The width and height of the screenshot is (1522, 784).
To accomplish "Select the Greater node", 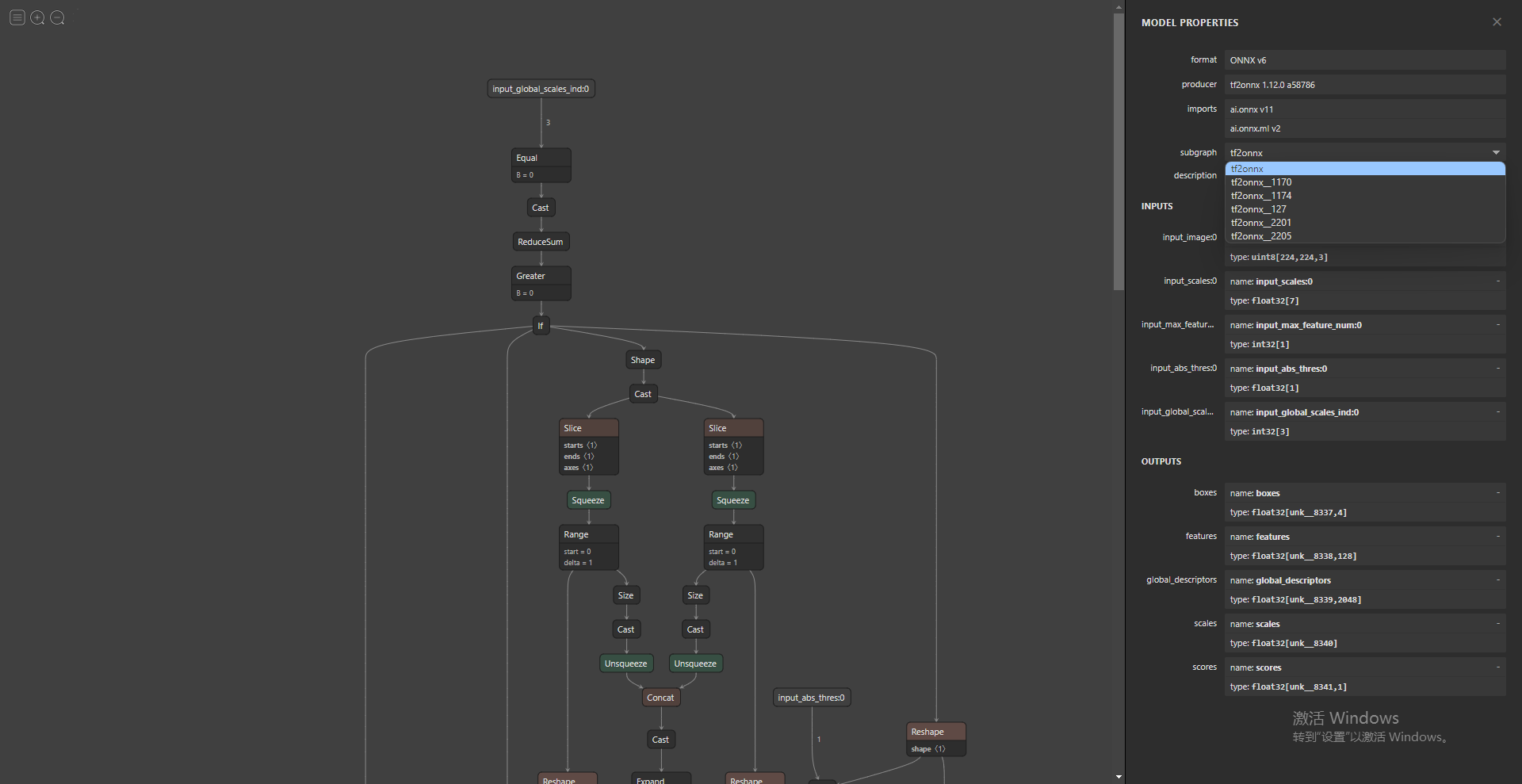I will 541,284.
